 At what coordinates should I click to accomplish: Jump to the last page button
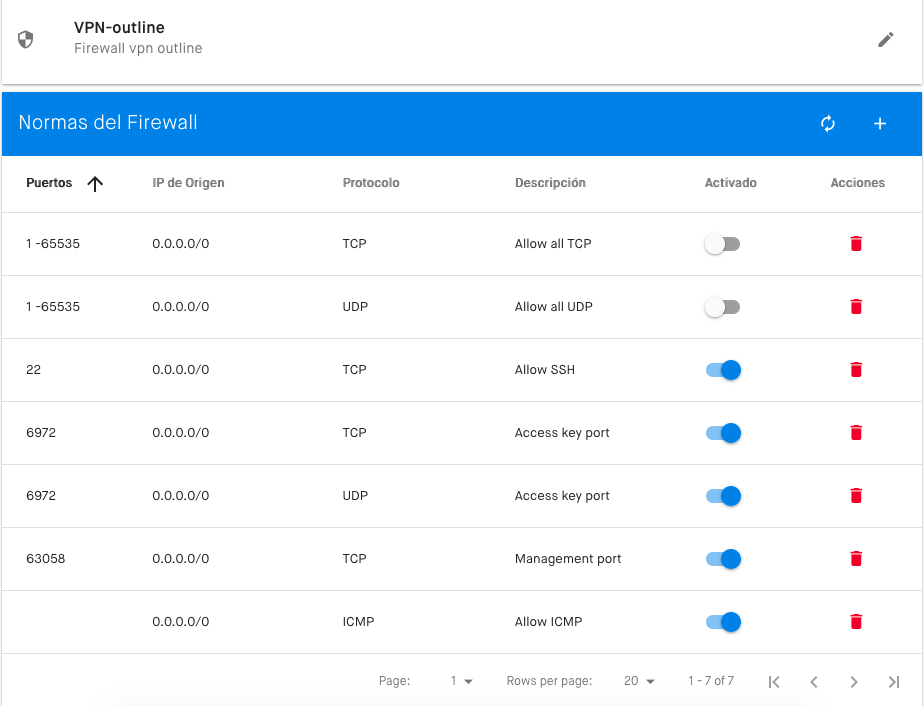pyautogui.click(x=894, y=682)
